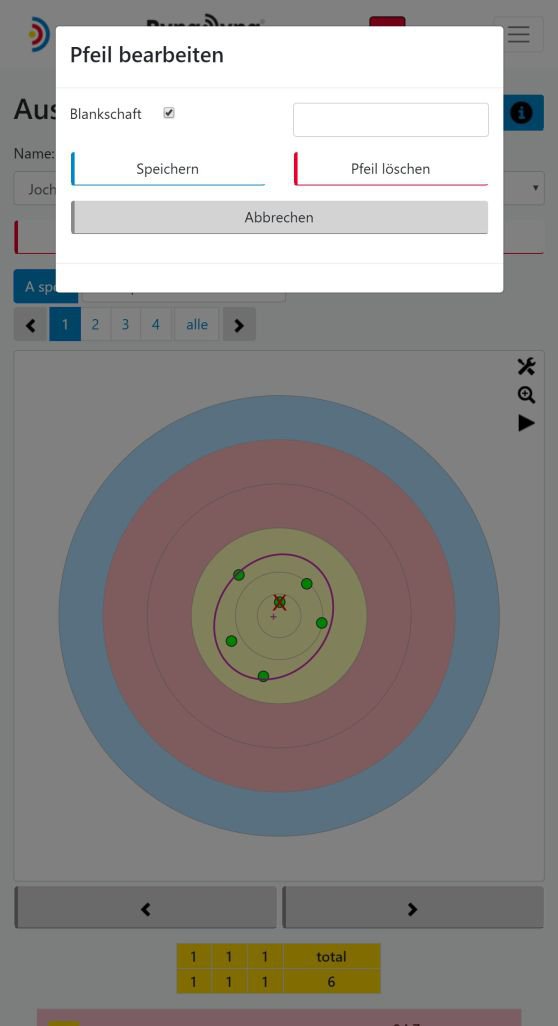This screenshot has width=558, height=1026.
Task: Select the 'alle' page tab
Action: [x=197, y=325]
